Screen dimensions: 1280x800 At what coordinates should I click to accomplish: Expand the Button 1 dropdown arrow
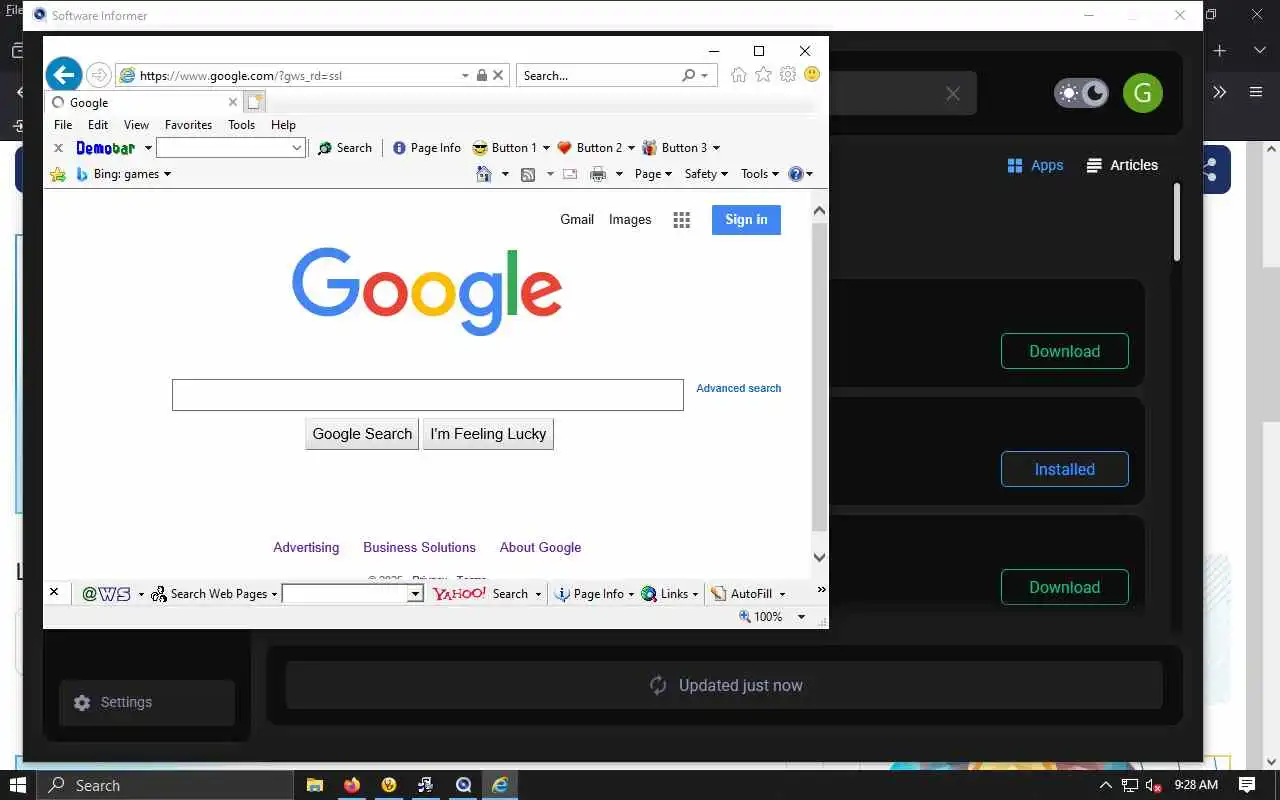[x=546, y=148]
